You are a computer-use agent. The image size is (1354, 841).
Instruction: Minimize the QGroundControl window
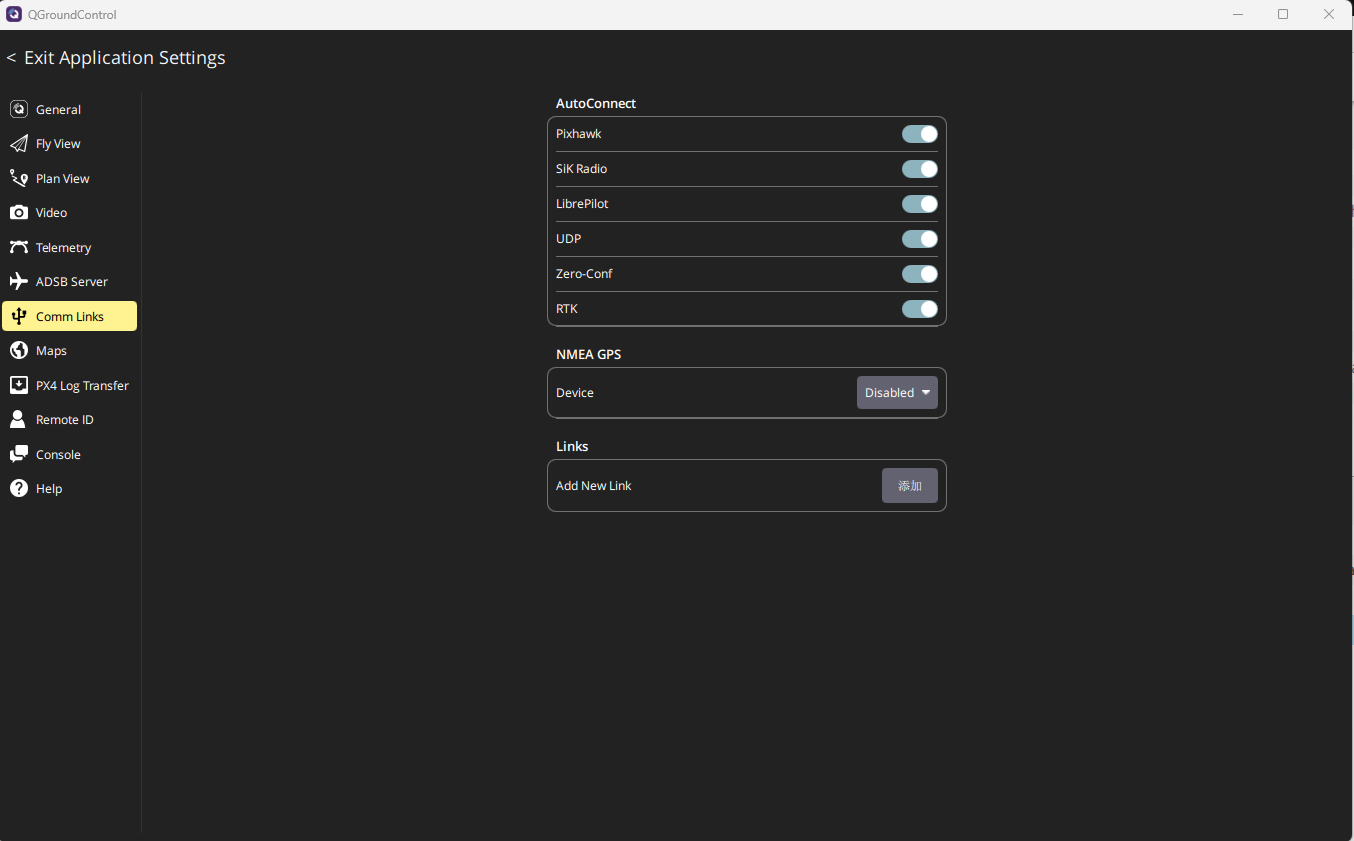(1238, 14)
